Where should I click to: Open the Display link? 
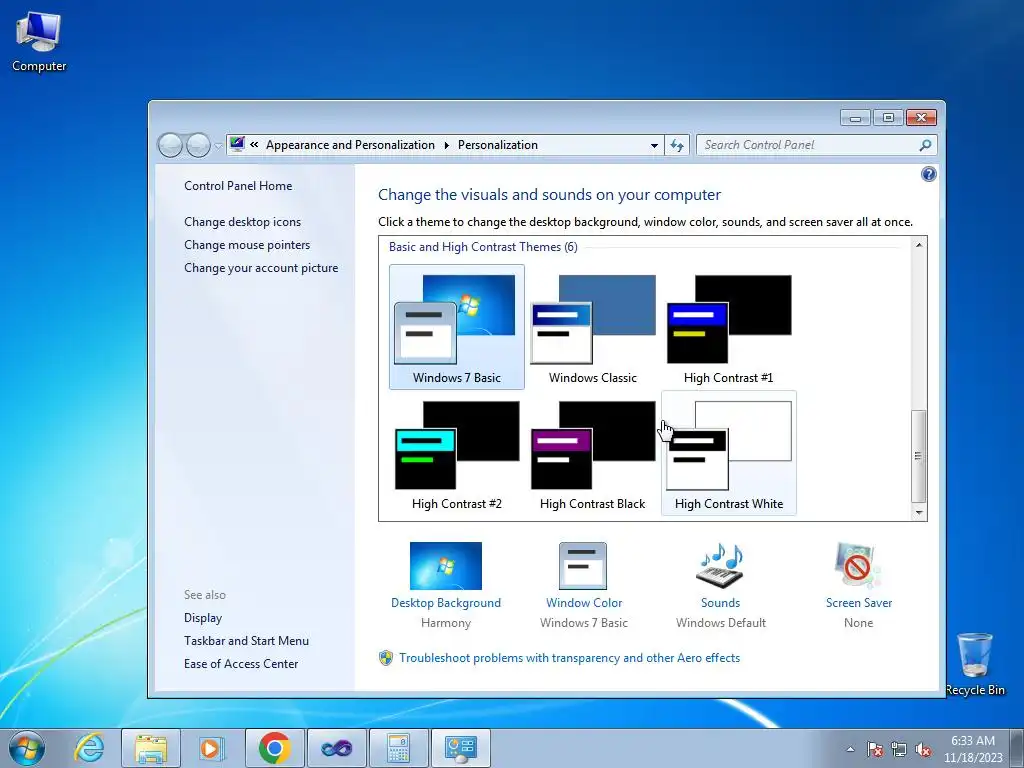click(x=202, y=618)
